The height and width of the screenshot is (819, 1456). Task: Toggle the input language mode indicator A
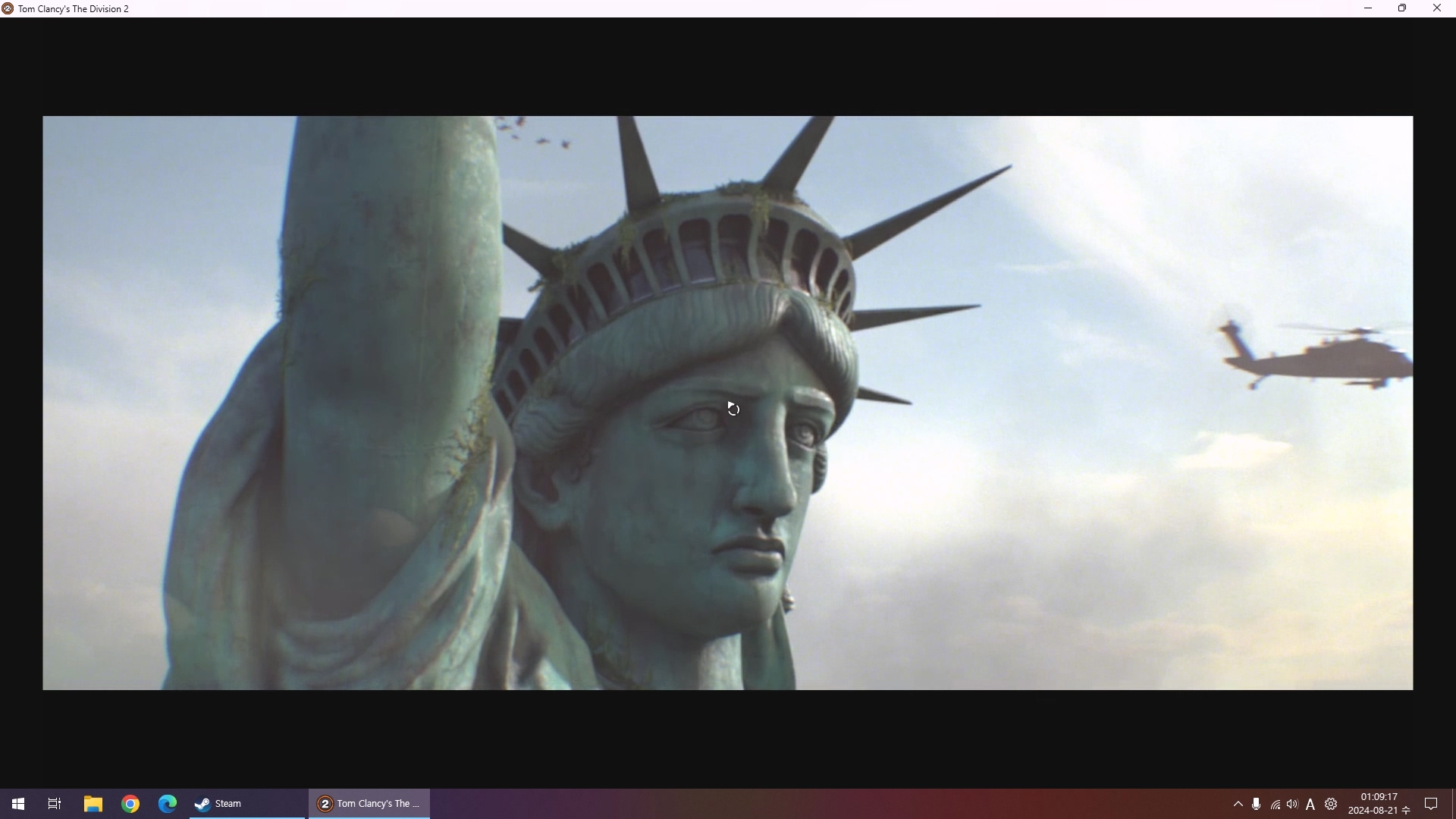pos(1310,805)
